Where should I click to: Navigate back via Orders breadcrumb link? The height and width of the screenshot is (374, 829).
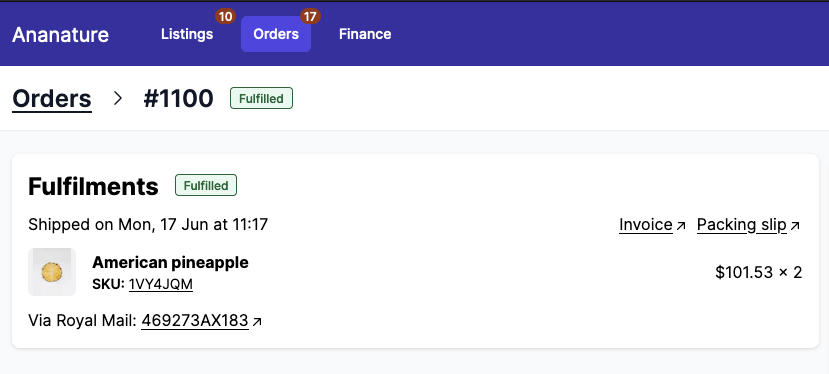pos(52,99)
